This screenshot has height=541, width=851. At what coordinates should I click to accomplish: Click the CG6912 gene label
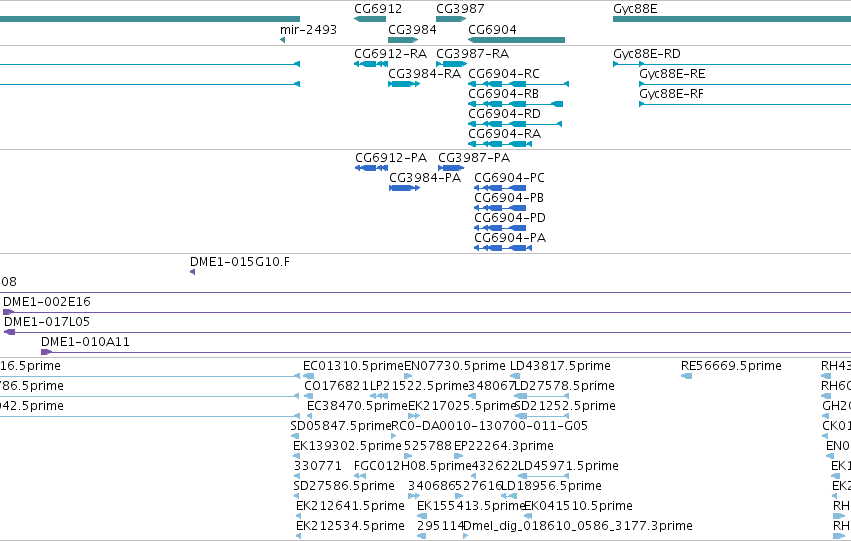tap(378, 9)
